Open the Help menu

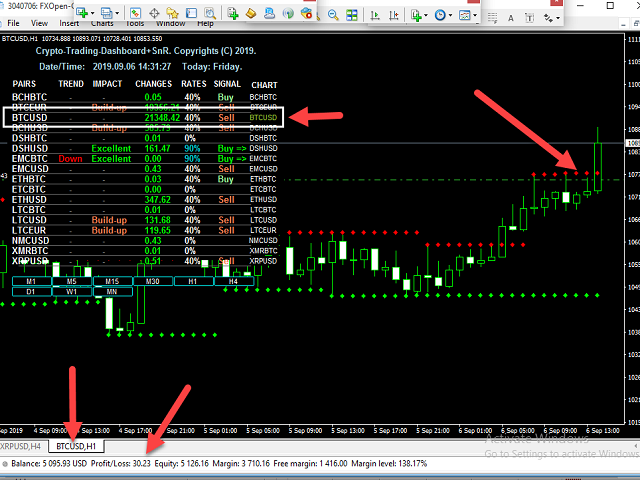[205, 23]
